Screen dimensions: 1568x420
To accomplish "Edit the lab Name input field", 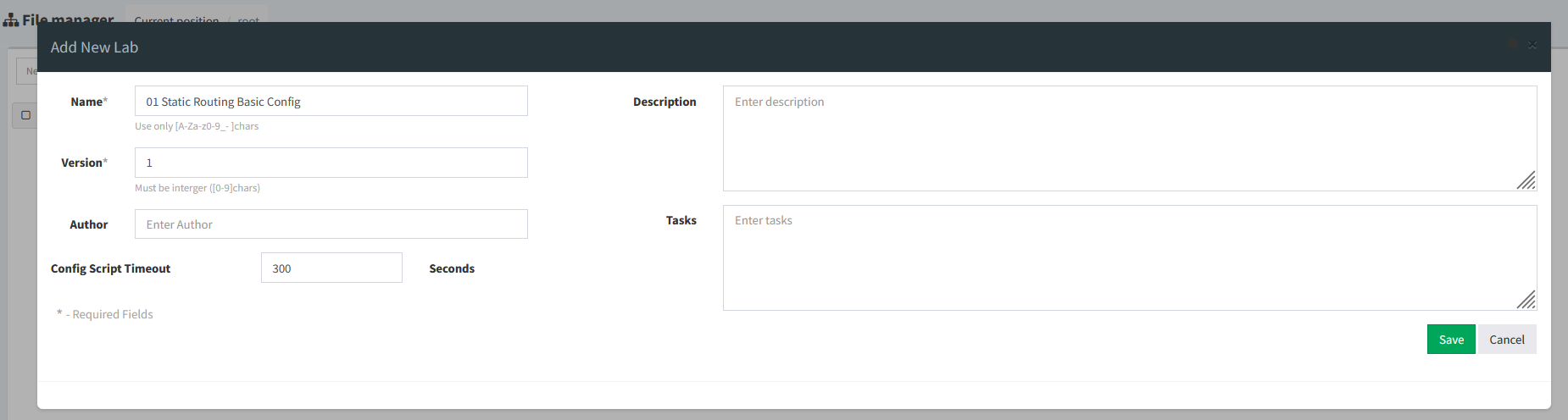I will tap(331, 101).
